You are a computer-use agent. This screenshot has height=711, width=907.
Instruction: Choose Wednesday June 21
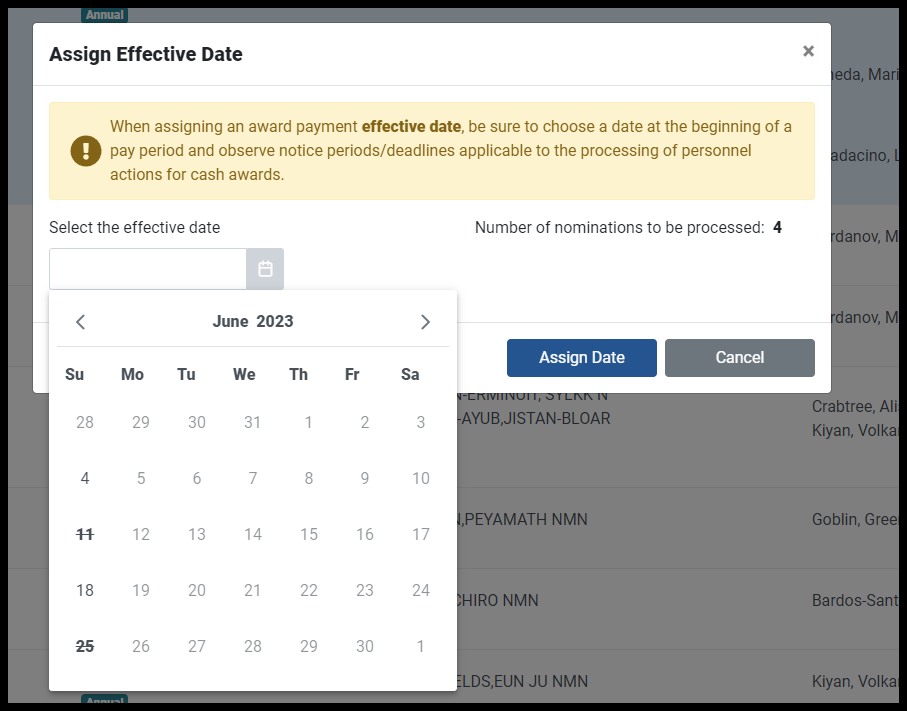[x=253, y=590]
